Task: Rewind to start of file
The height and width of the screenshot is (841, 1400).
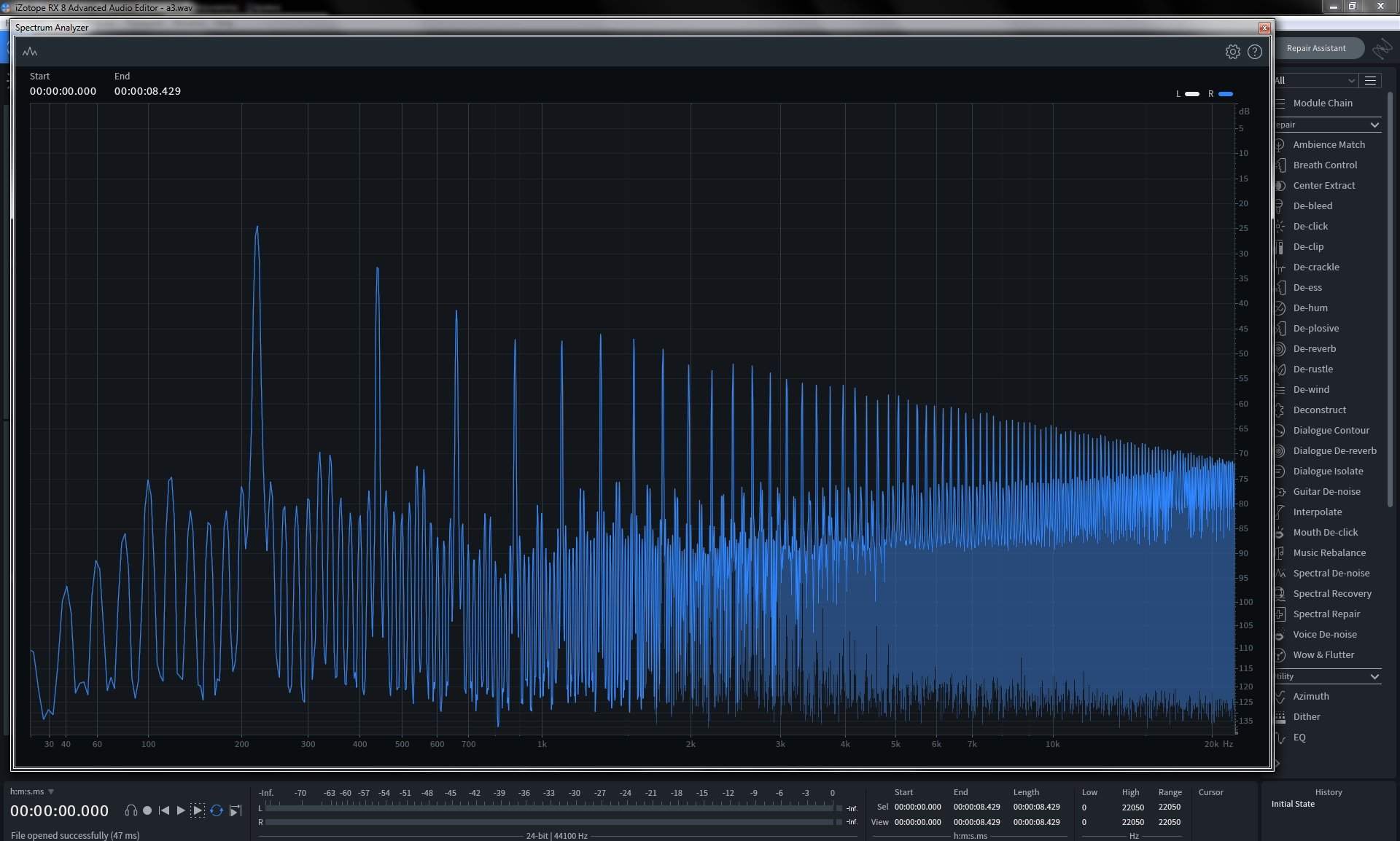Action: (x=164, y=810)
